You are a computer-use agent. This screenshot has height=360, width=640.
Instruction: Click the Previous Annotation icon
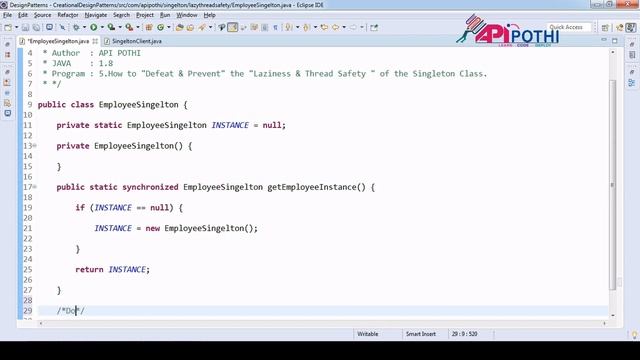point(306,27)
